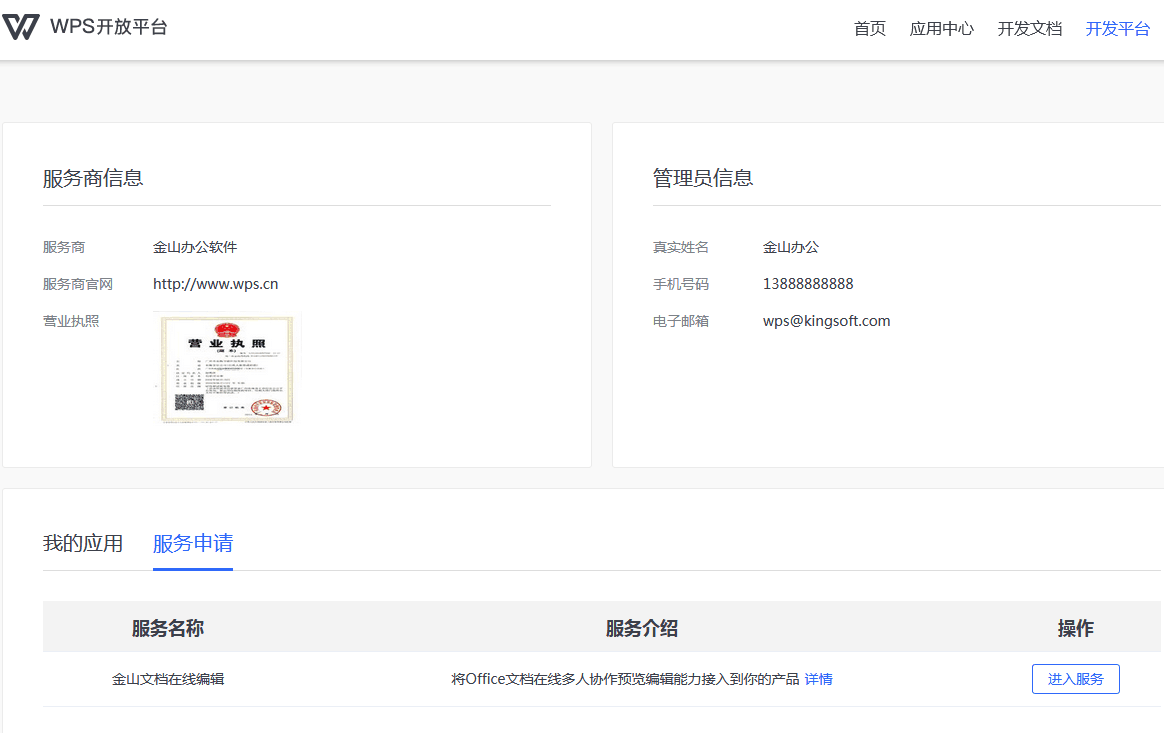Click the wps@kingsoft.com email address
The height and width of the screenshot is (733, 1164).
pyautogui.click(x=826, y=321)
